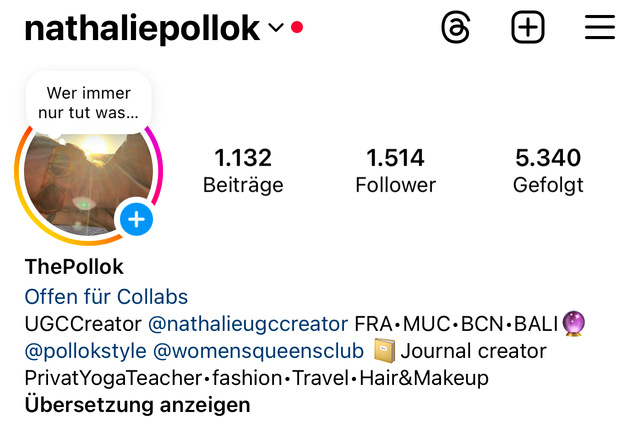The width and height of the screenshot is (642, 436).
Task: Open the 5.340 Gefolgt list
Action: pyautogui.click(x=548, y=171)
